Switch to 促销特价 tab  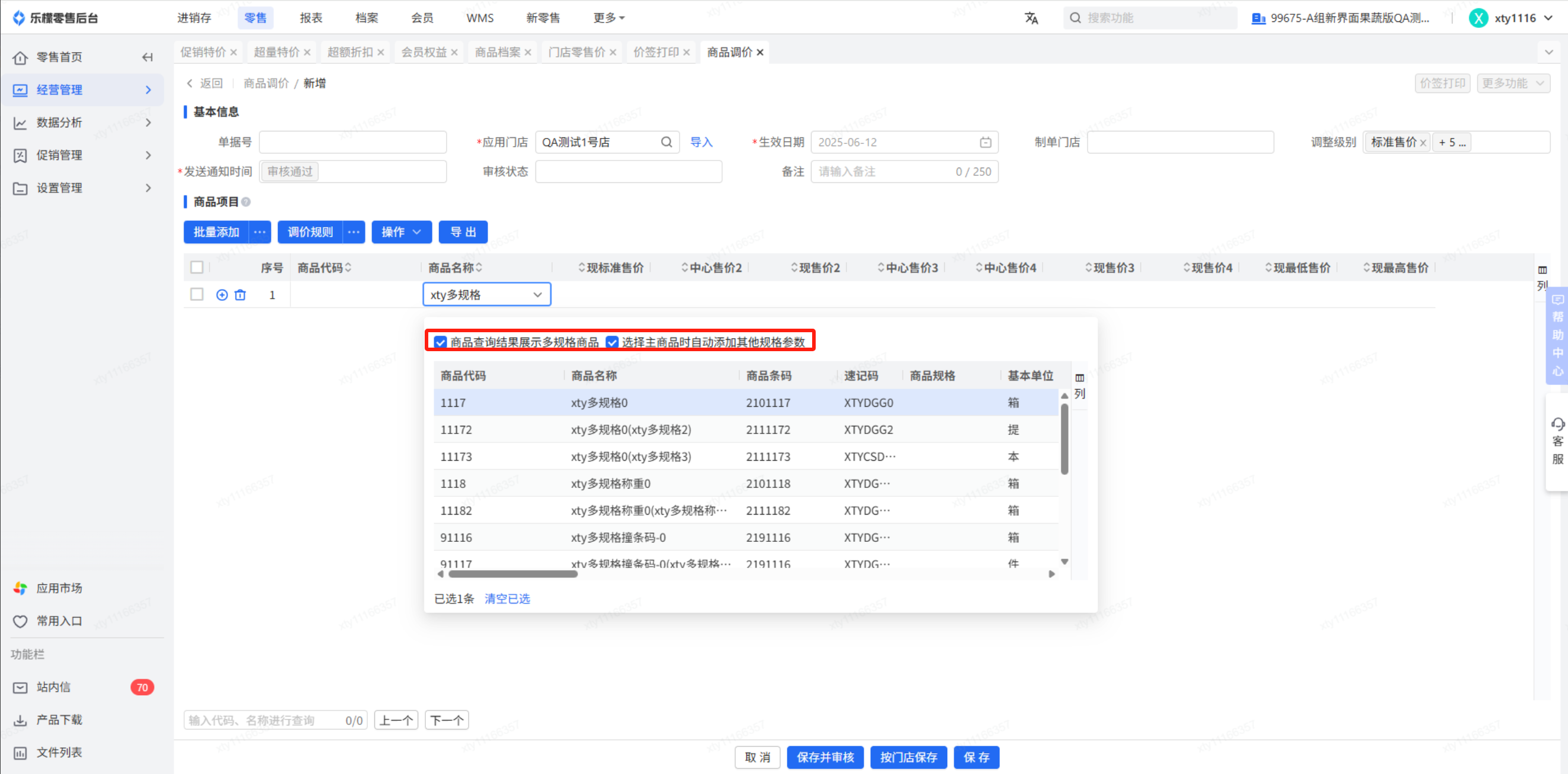[x=203, y=52]
